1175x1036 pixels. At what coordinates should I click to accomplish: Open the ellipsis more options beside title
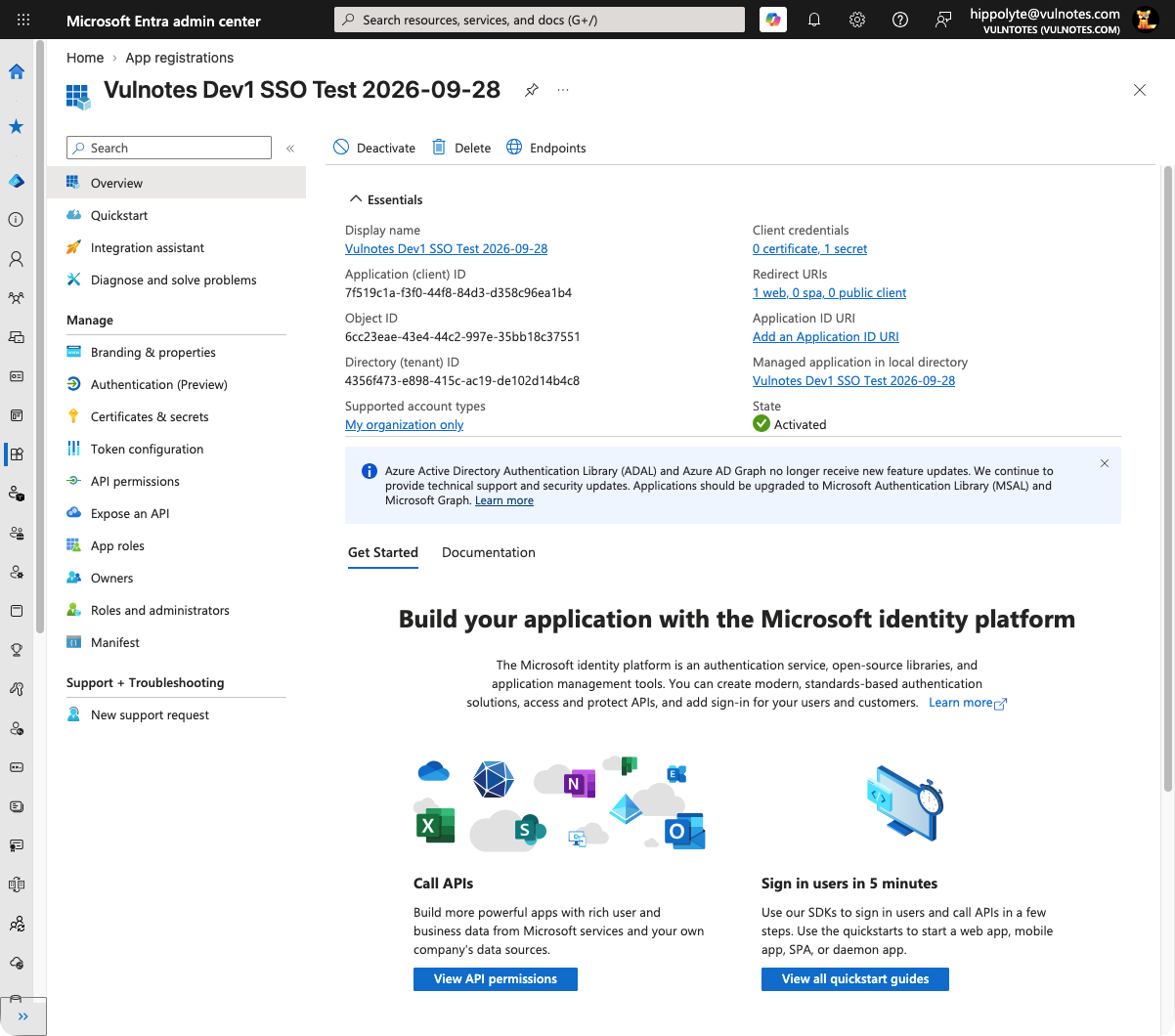[x=563, y=90]
